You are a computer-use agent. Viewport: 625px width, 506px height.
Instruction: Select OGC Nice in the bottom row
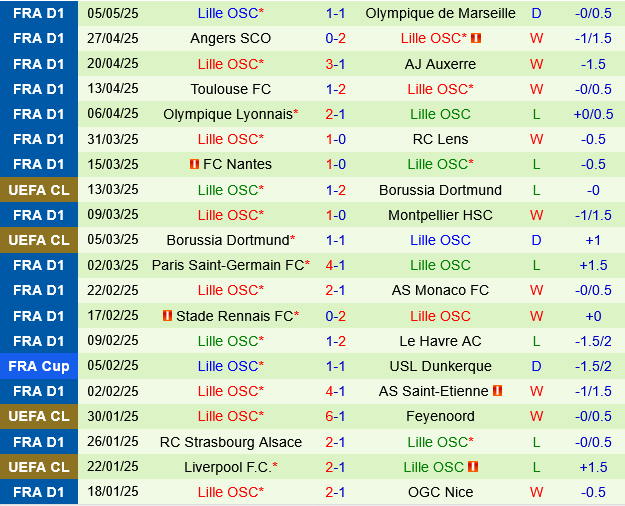[440, 492]
